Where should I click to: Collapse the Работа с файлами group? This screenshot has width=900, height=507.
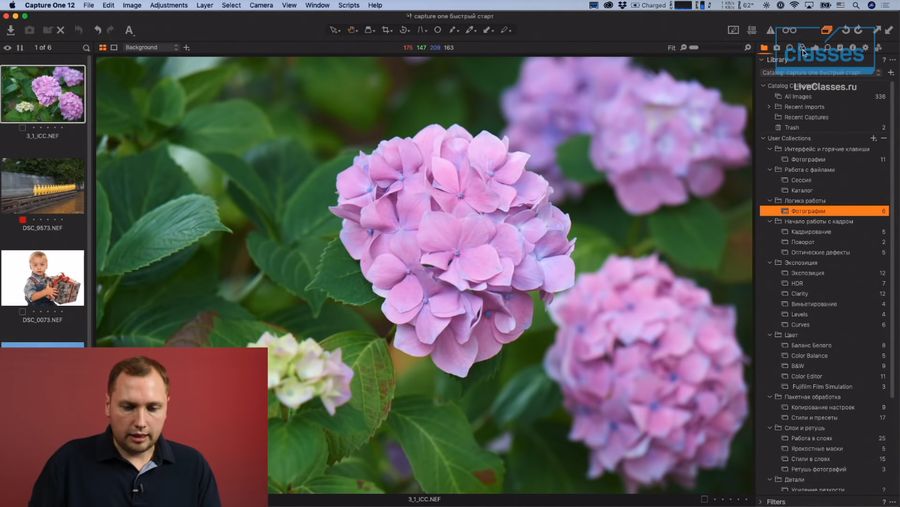pos(770,170)
